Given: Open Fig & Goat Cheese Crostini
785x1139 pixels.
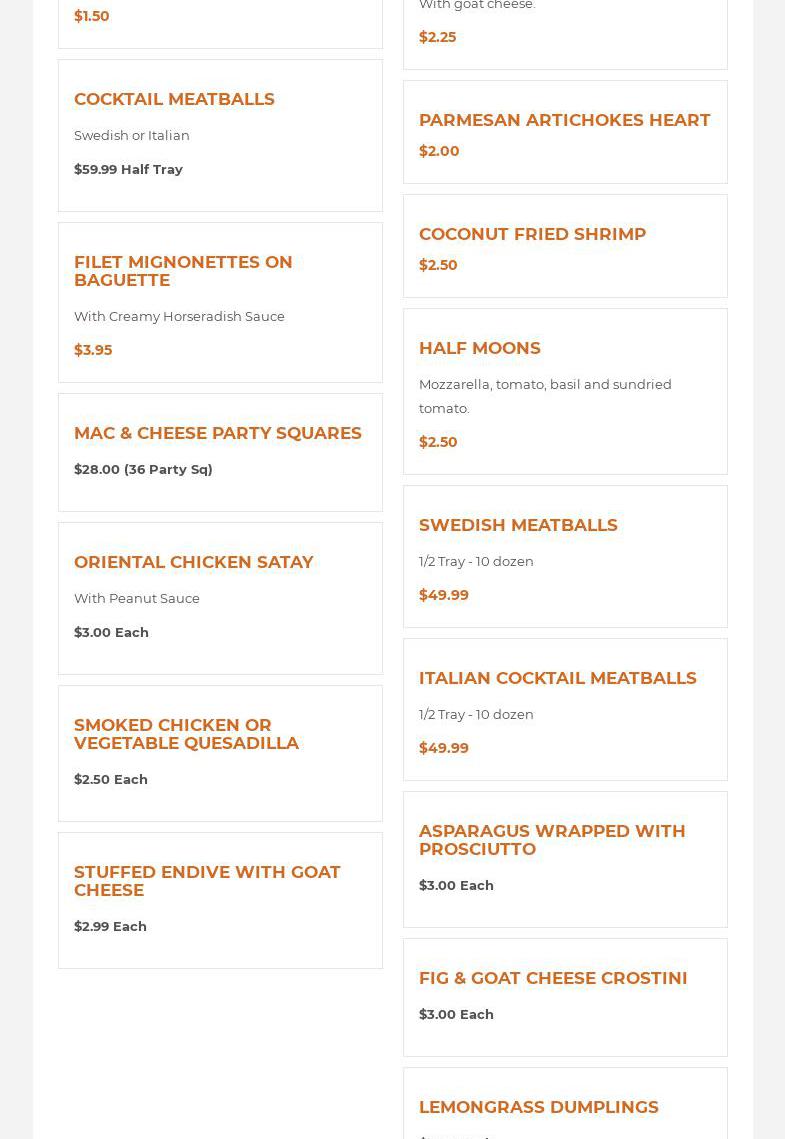Looking at the screenshot, I should click(x=553, y=978).
